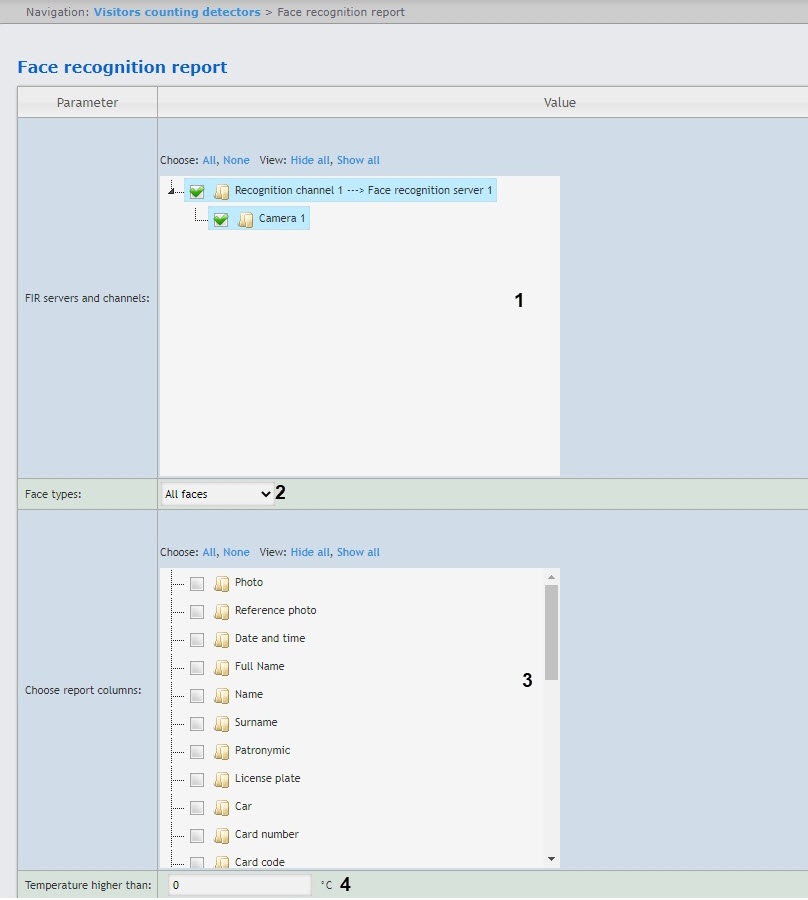Open the Face types dropdown
The height and width of the screenshot is (900, 808).
[217, 494]
